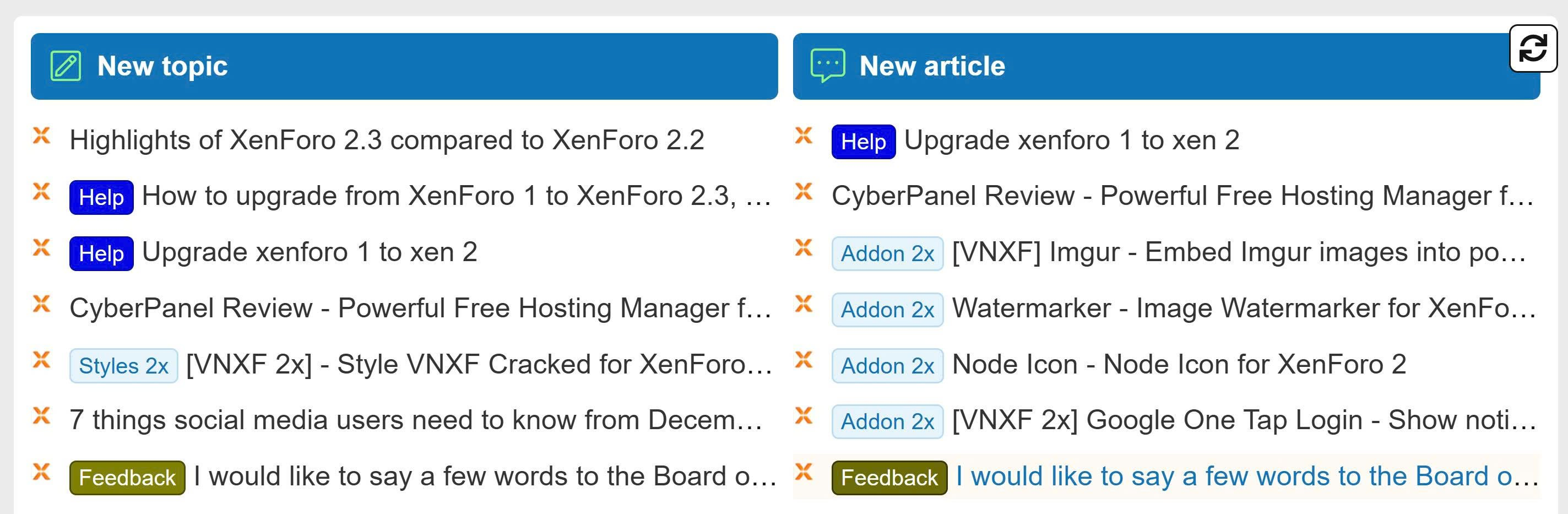
Task: Open How to upgrade from XenForo 1 topic
Action: 455,196
